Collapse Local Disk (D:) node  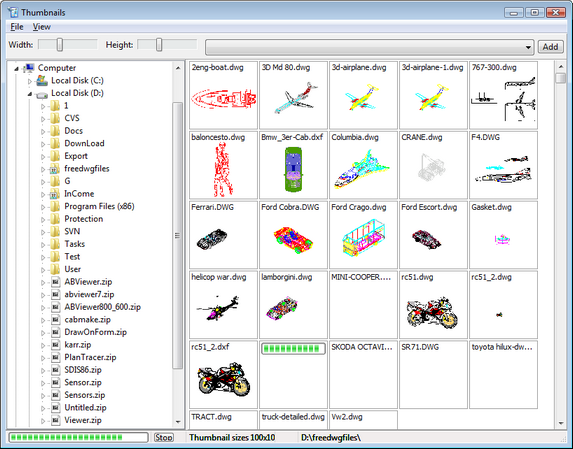(30, 94)
